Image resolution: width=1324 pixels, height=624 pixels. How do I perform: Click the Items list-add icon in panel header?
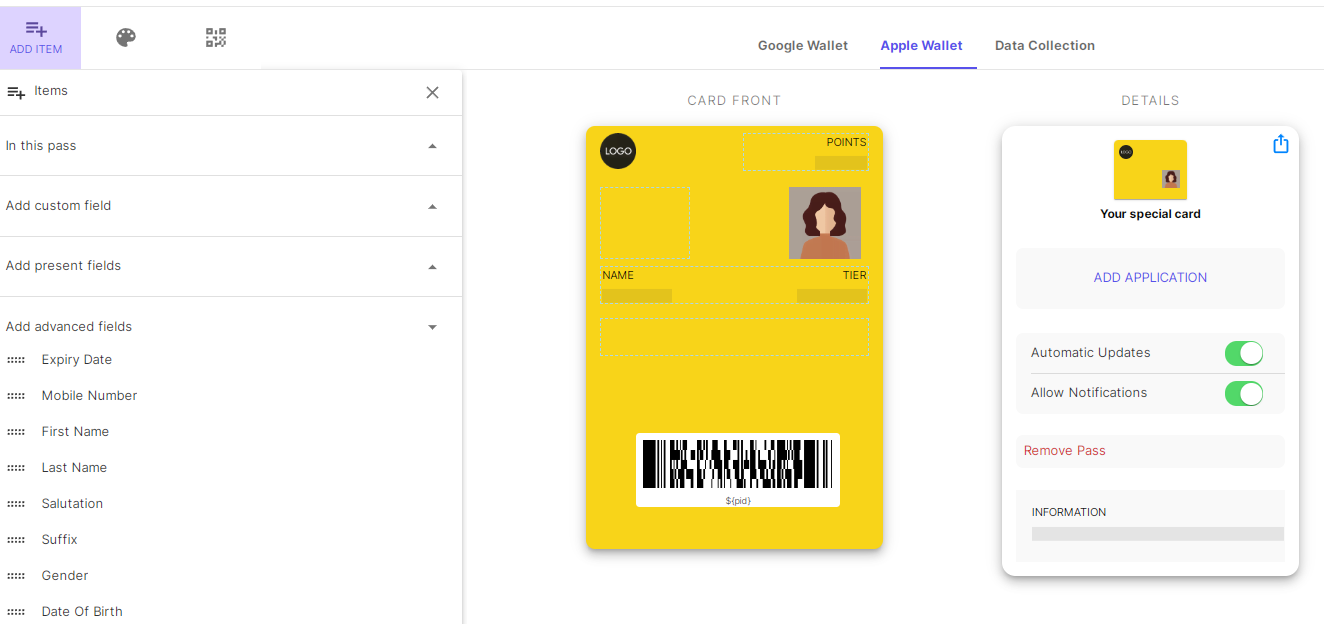click(x=16, y=92)
